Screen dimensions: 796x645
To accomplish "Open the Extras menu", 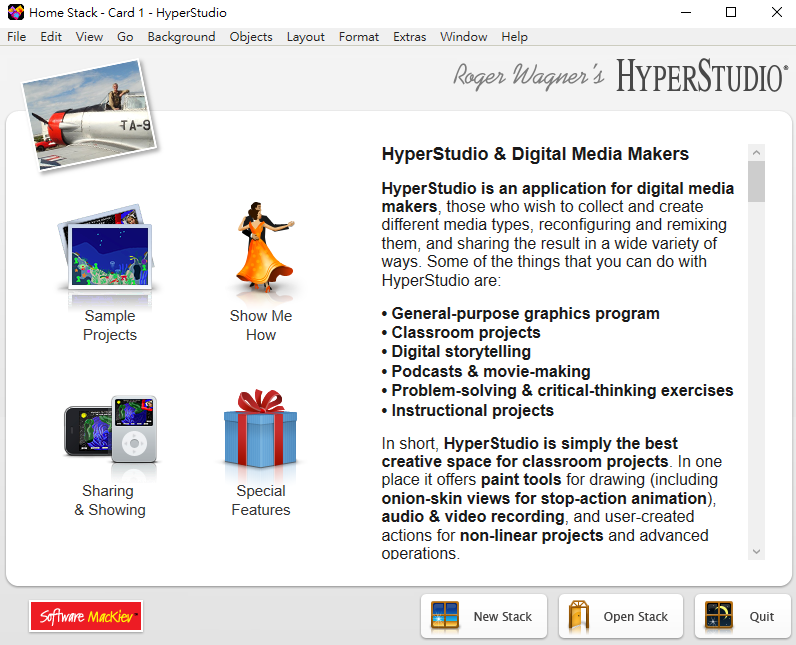I will click(409, 37).
